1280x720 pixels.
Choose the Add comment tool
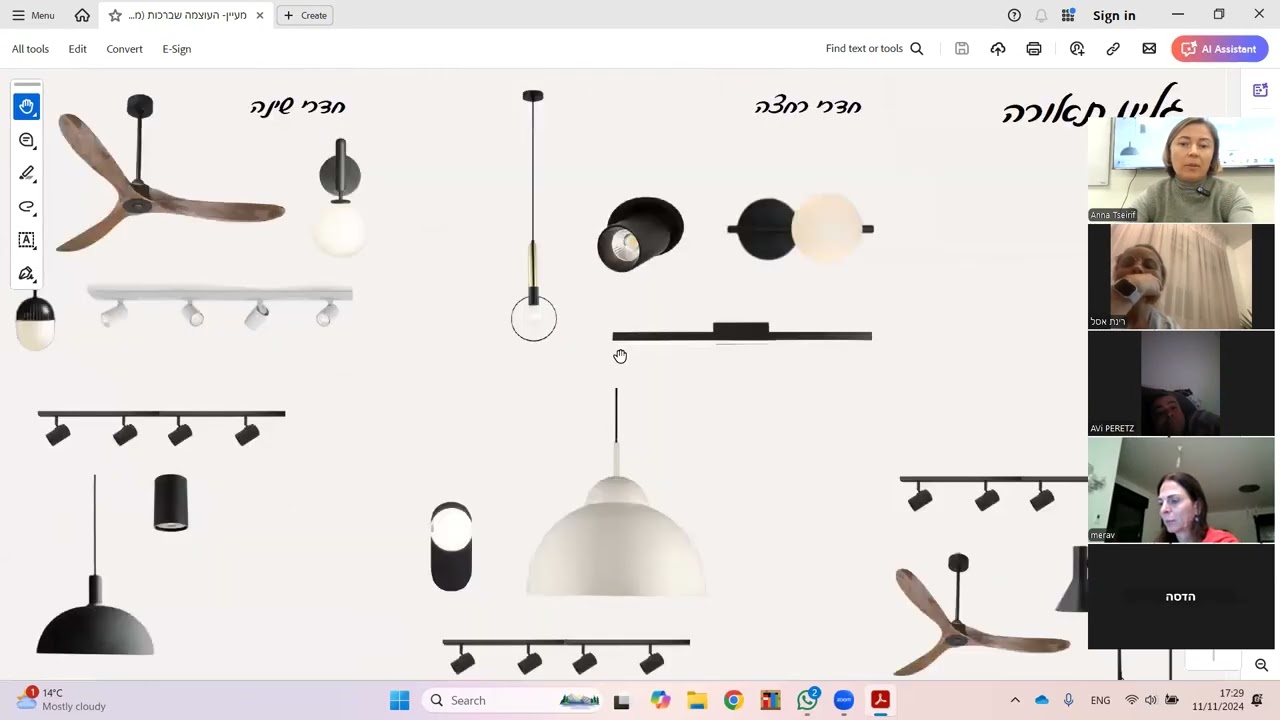pos(27,140)
